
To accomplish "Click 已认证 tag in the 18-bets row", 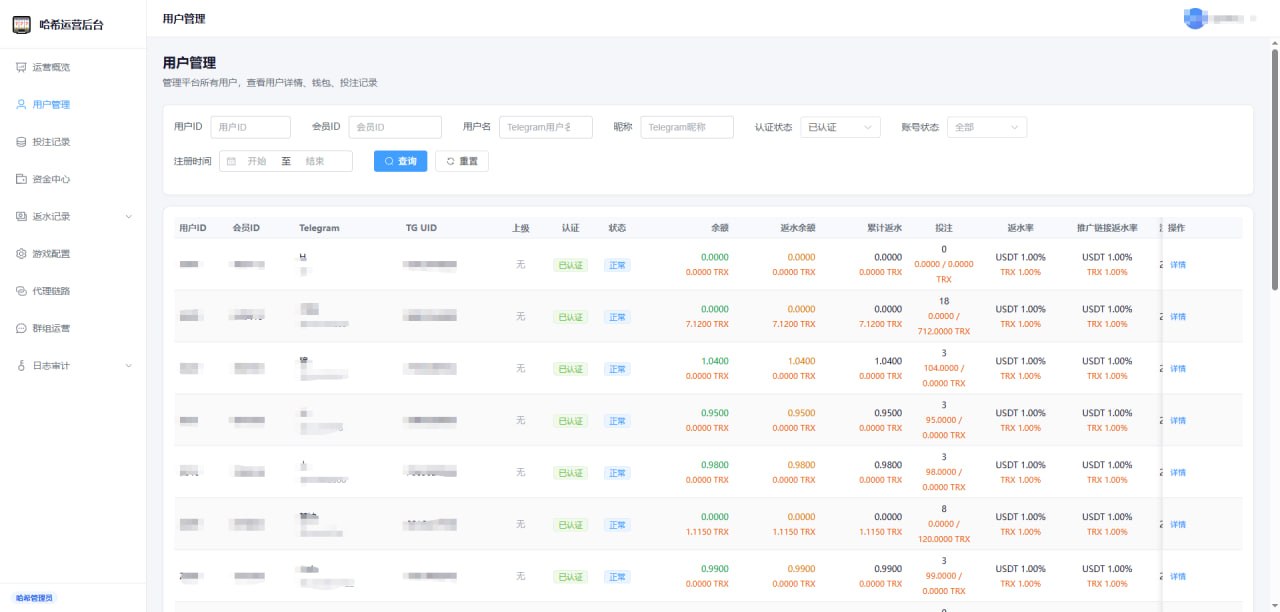I will pyautogui.click(x=571, y=317).
